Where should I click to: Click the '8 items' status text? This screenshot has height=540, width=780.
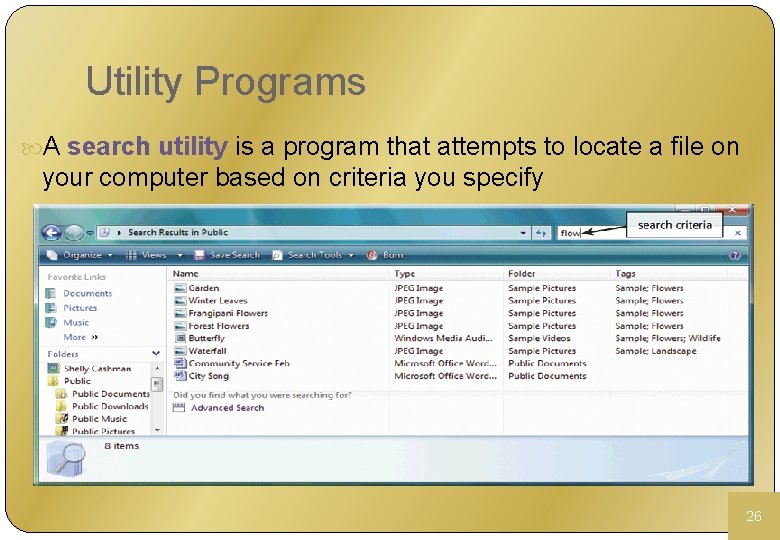click(121, 446)
